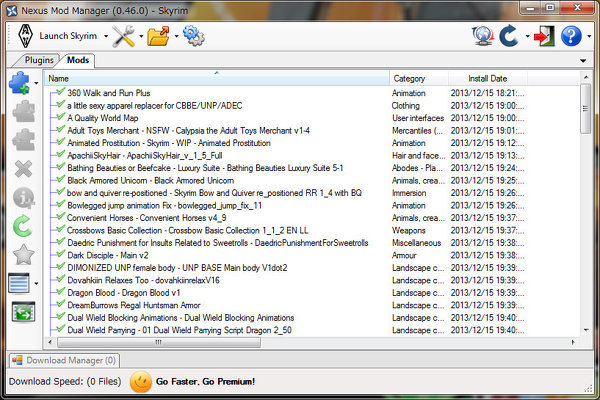This screenshot has height=400, width=600.
Task: Click Go Faster, Go Premium! link
Action: pos(205,381)
